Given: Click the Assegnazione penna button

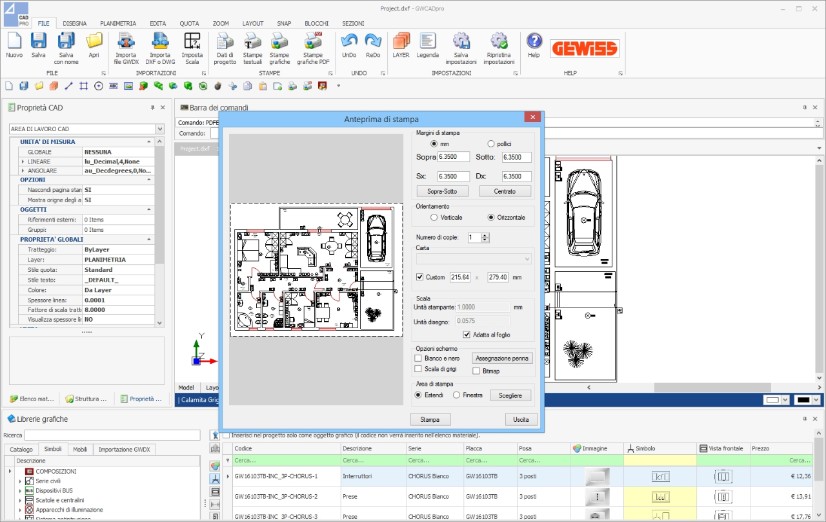Looking at the screenshot, I should pyautogui.click(x=502, y=358).
